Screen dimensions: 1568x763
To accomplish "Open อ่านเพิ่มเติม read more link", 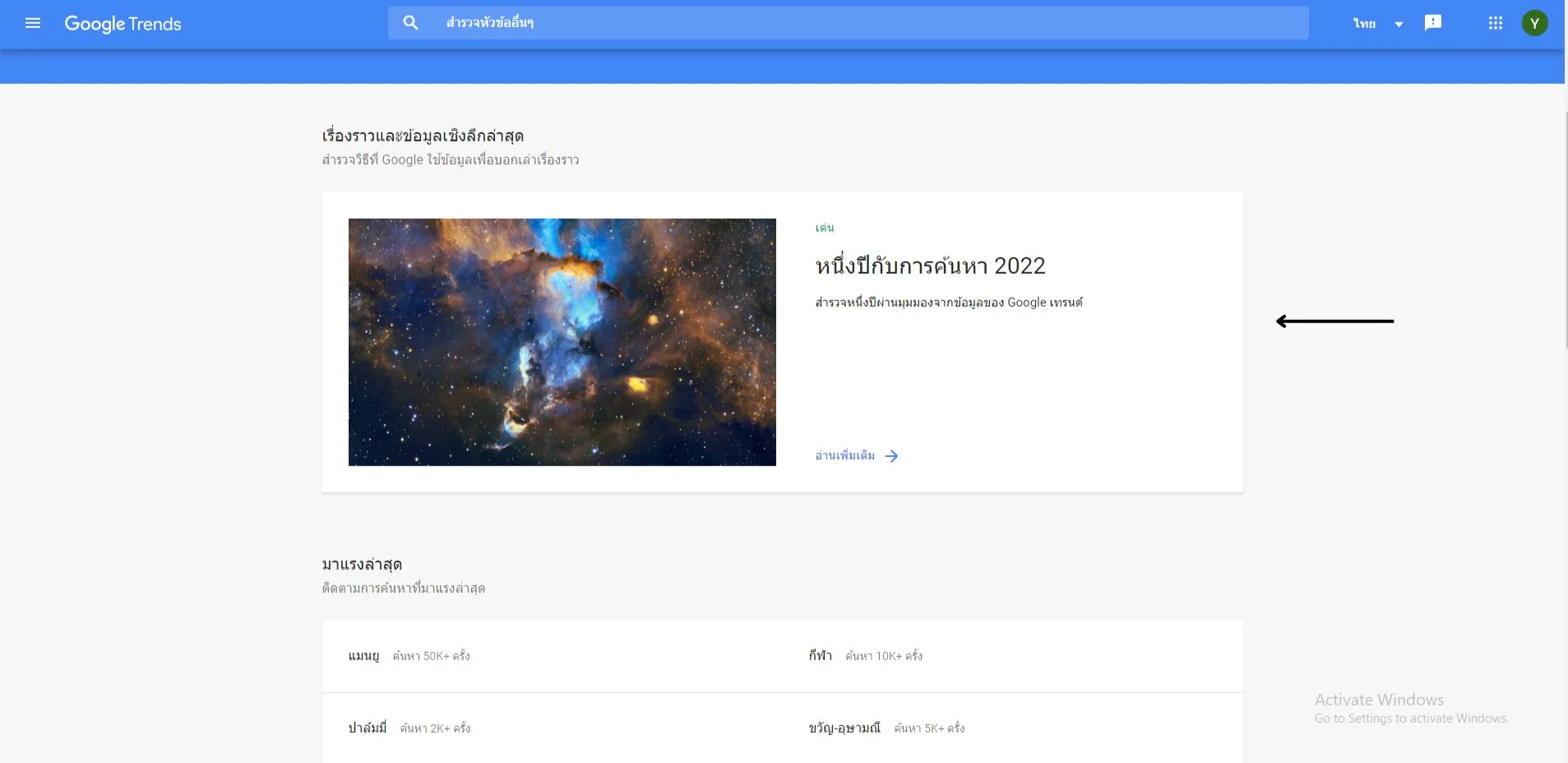I will pyautogui.click(x=844, y=455).
